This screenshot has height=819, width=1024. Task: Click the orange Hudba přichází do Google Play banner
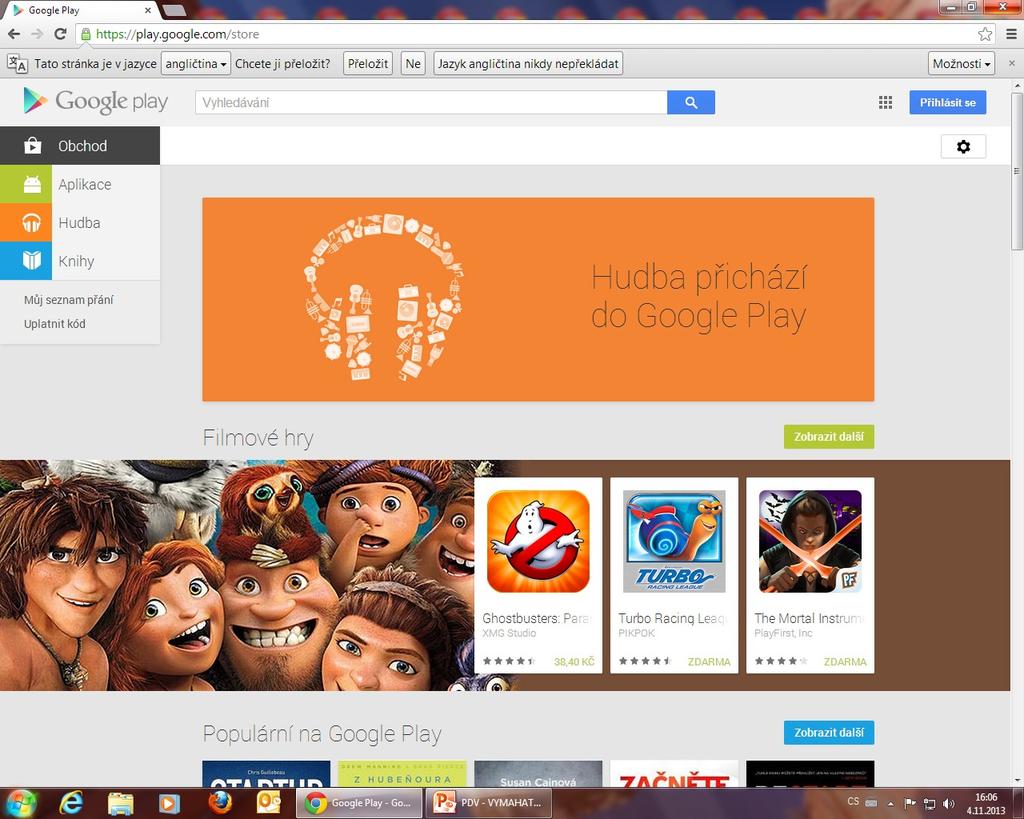538,299
